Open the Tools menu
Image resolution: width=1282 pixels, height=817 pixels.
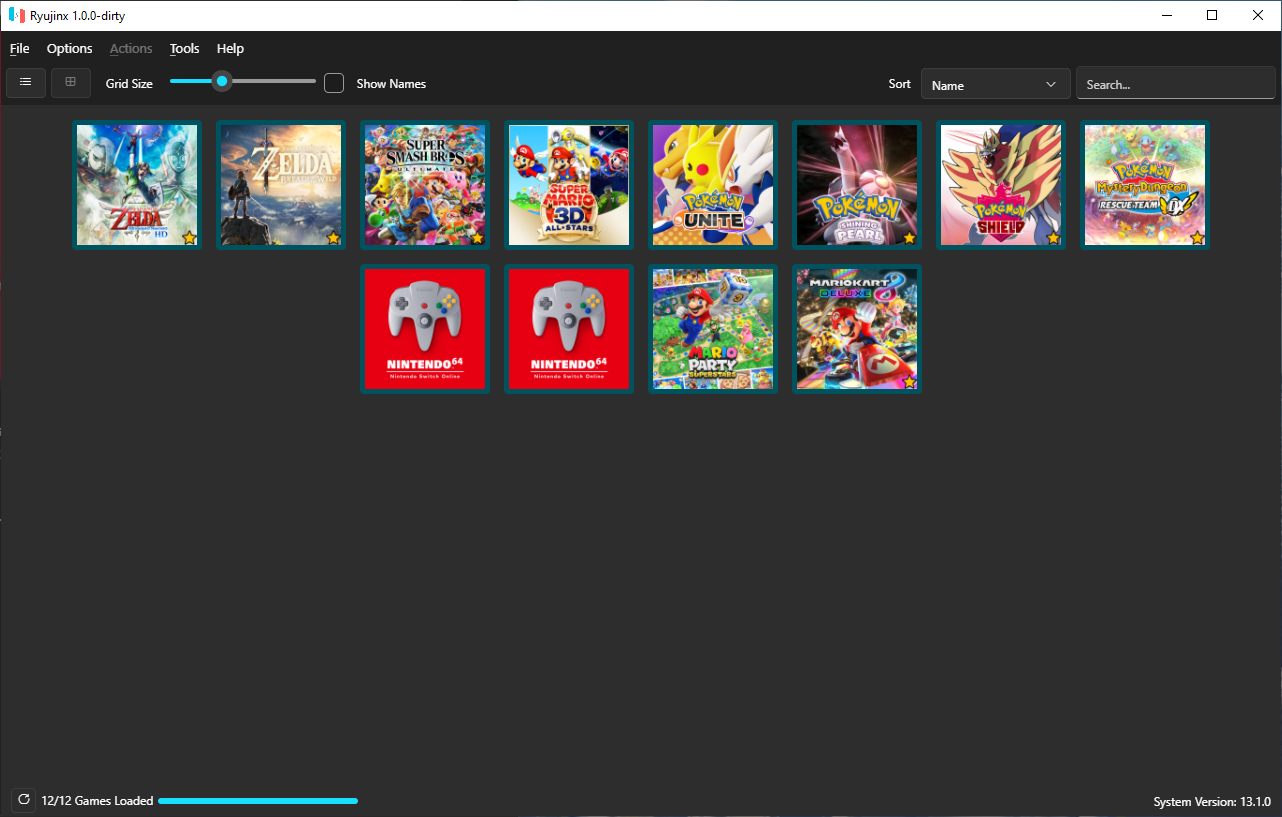(184, 48)
